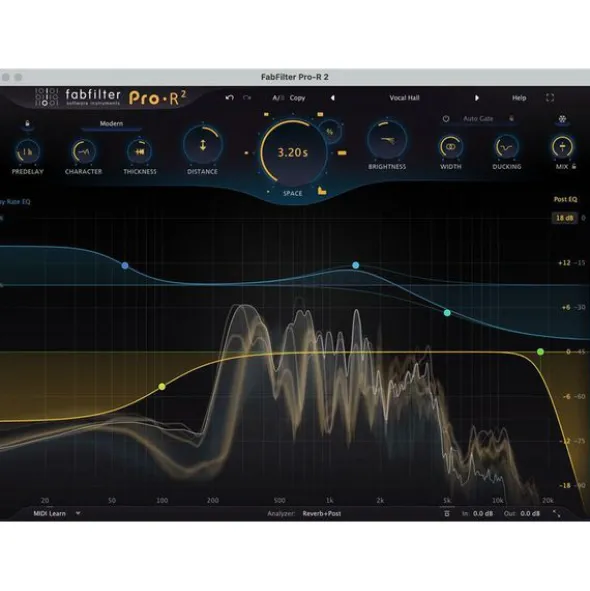Open the Help menu
This screenshot has height=591, width=590.
[519, 98]
